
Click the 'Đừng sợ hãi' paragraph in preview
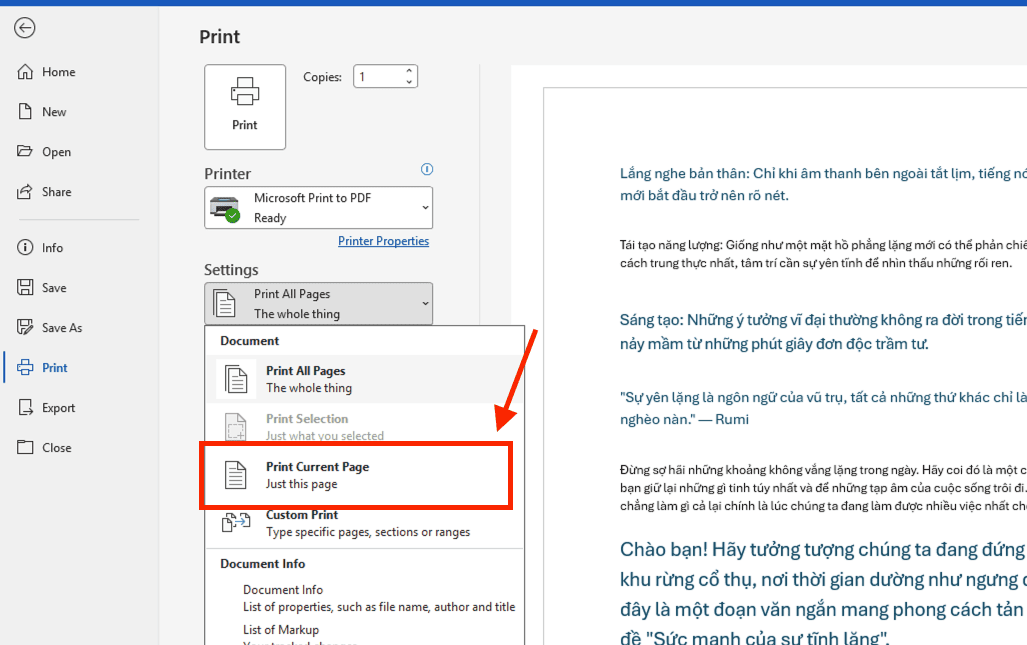(823, 488)
